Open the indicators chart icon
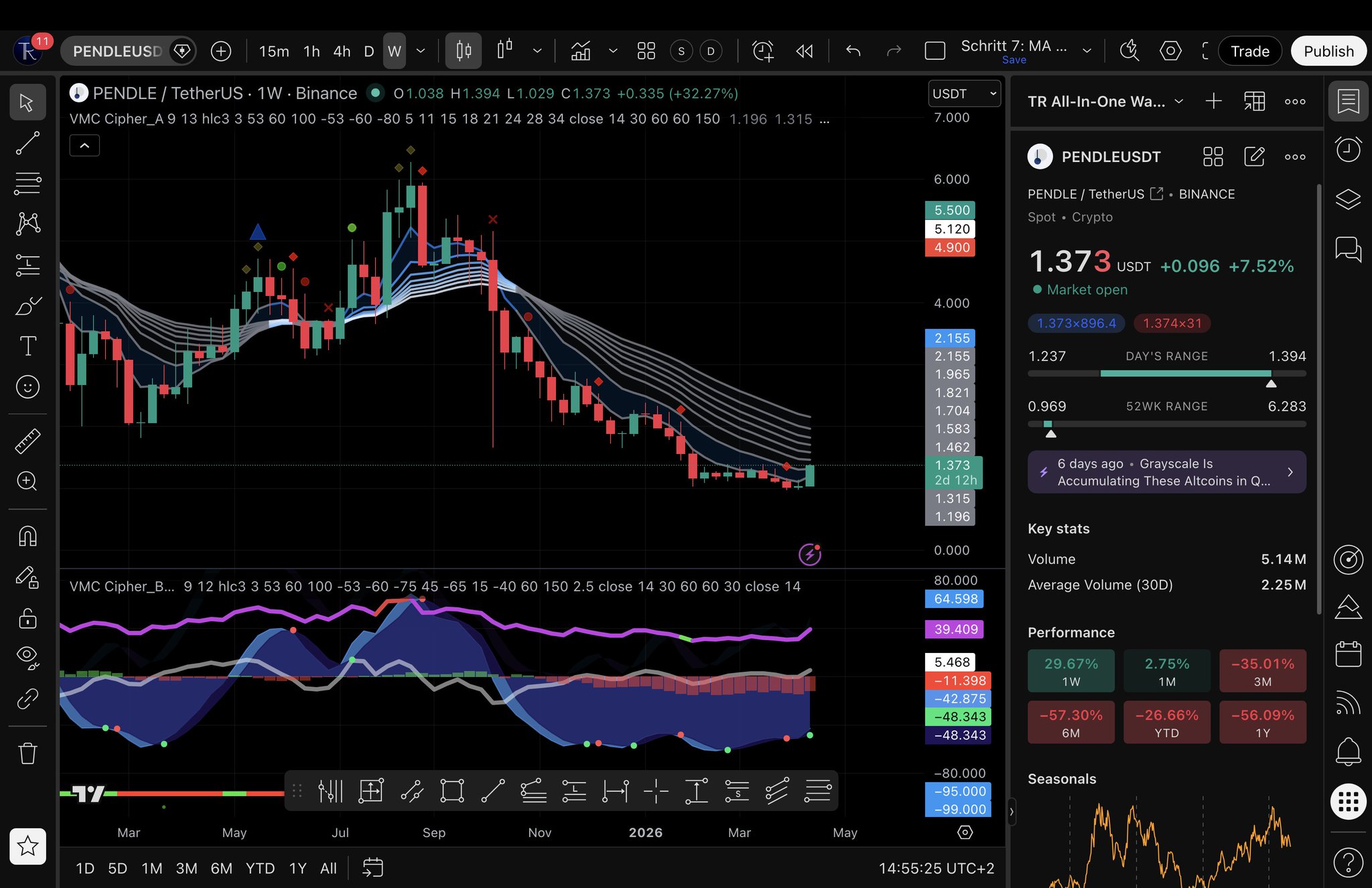 point(580,51)
